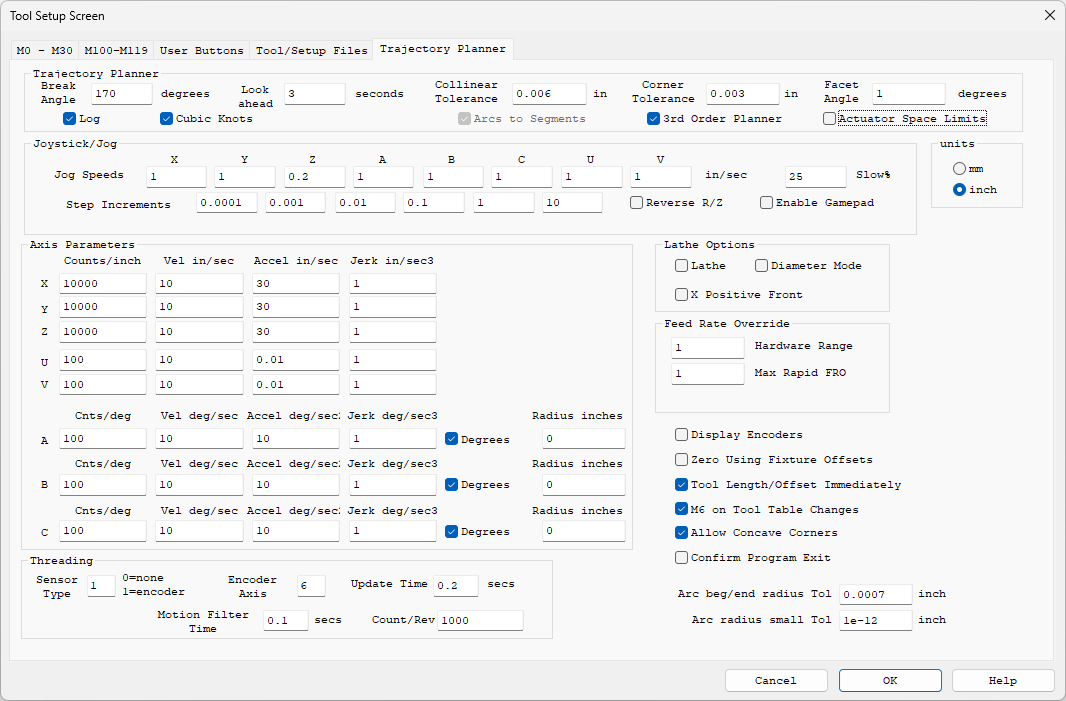
Task: Go to the User Buttons tab
Action: 201,50
